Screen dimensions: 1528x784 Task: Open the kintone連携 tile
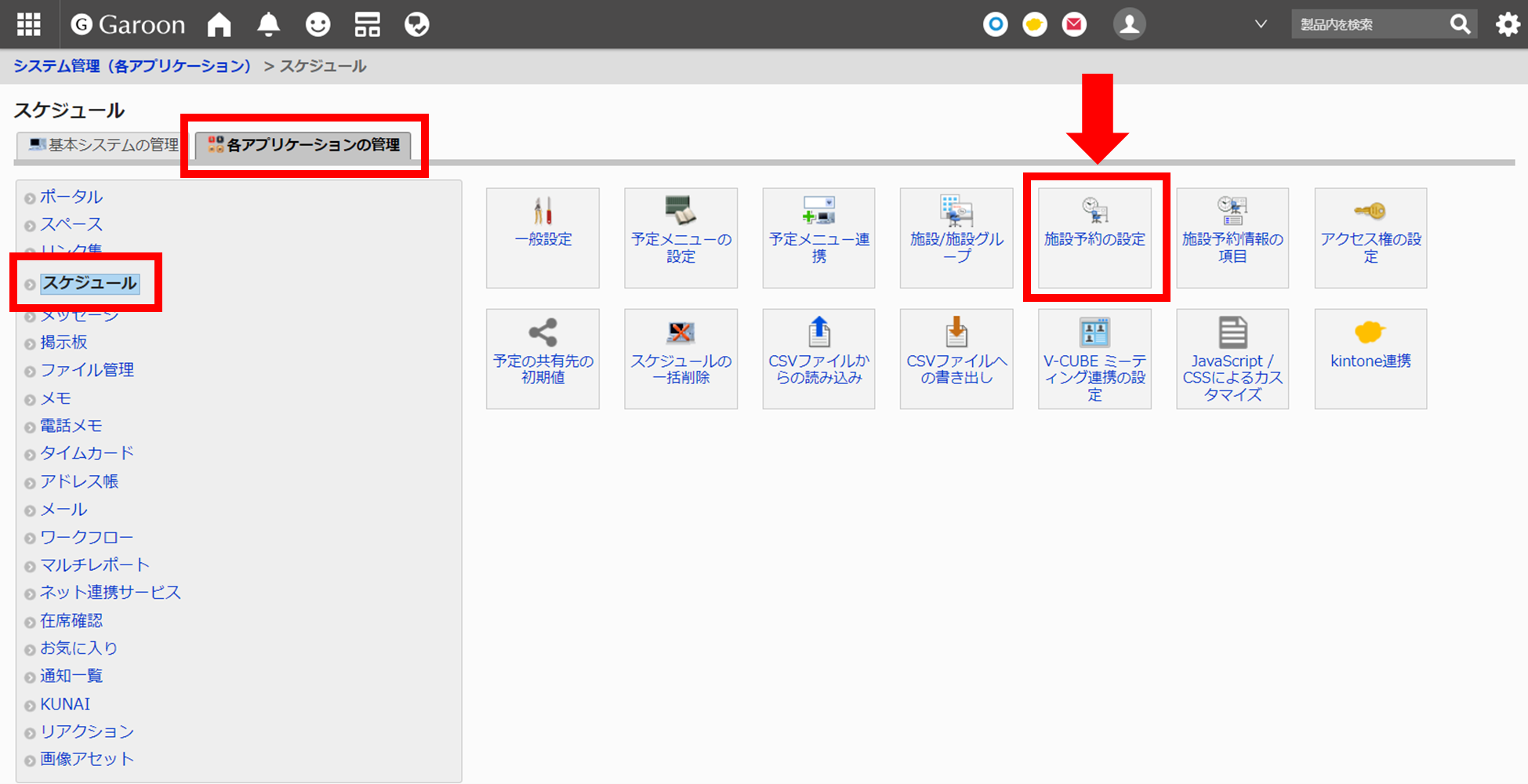click(1370, 358)
